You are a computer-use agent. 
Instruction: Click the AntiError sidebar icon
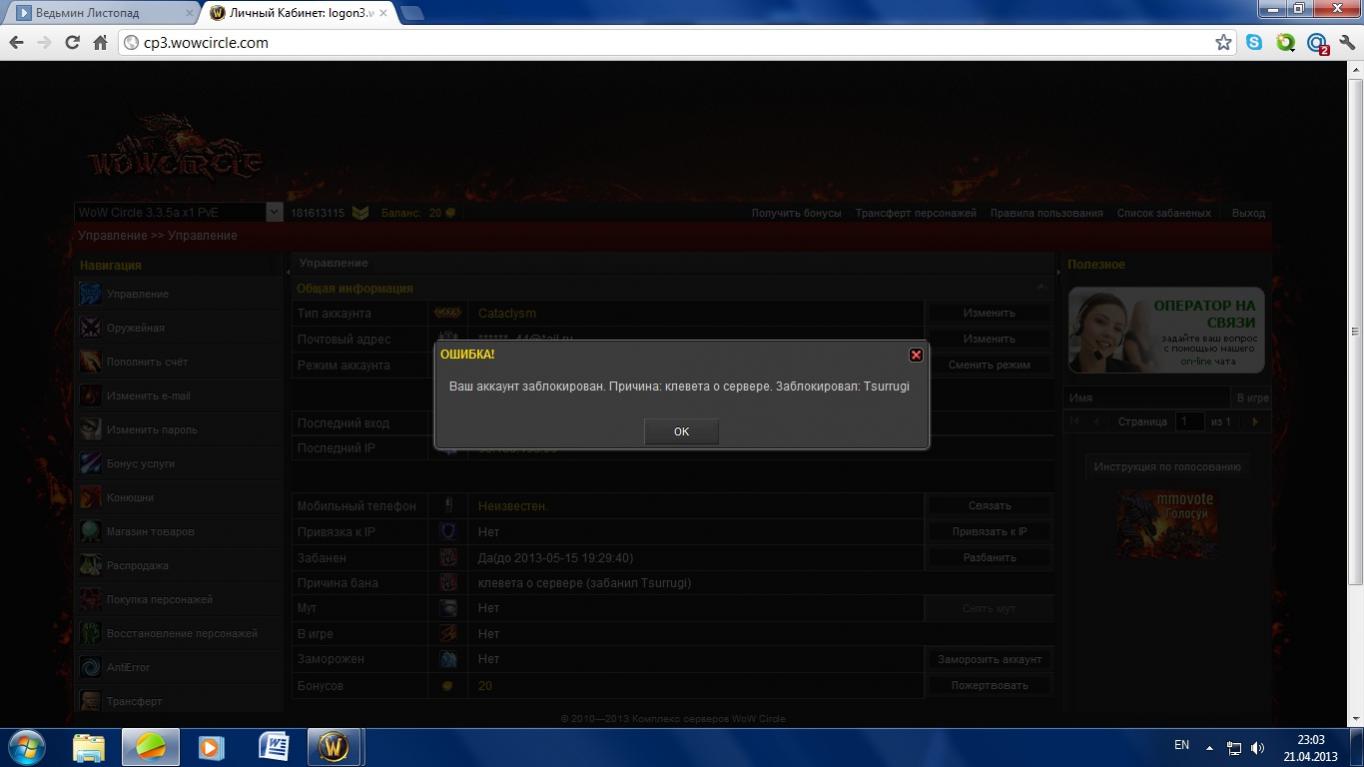point(91,667)
